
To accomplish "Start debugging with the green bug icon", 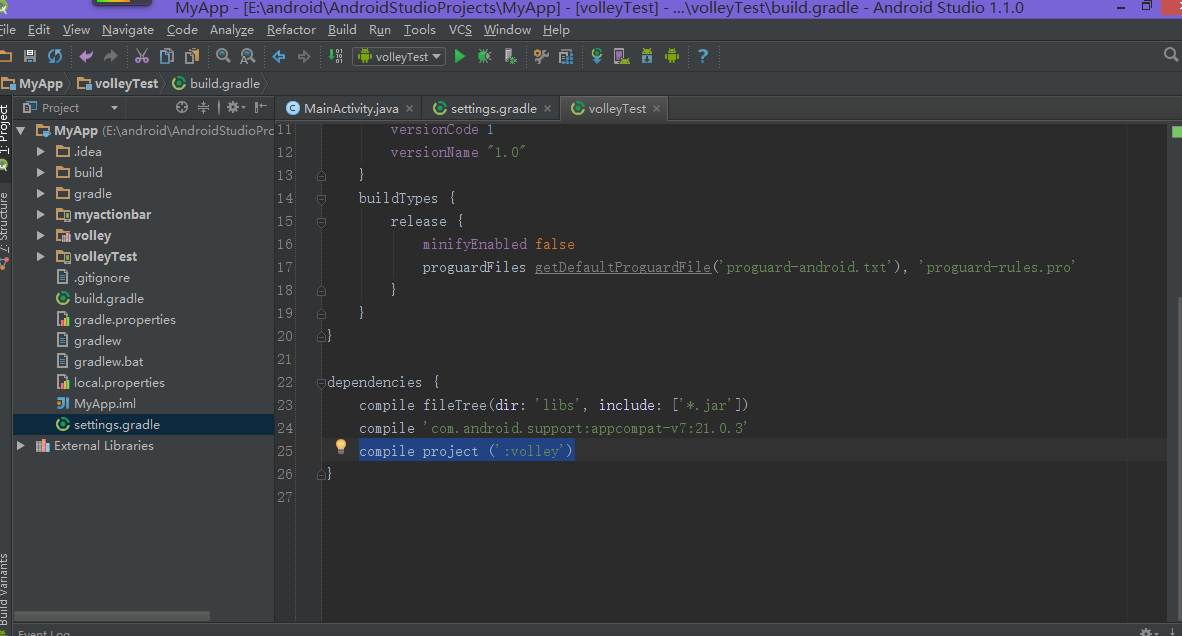I will pos(485,57).
